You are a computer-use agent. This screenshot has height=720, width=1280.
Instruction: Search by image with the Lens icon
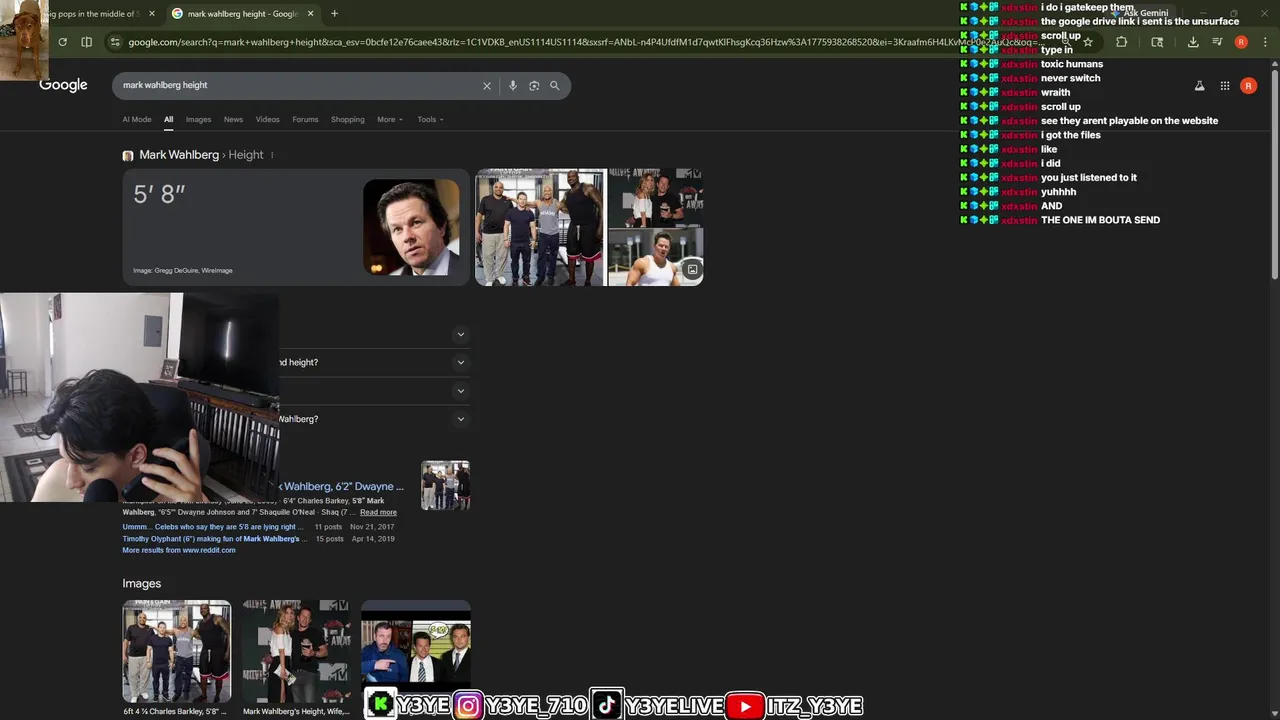[534, 86]
